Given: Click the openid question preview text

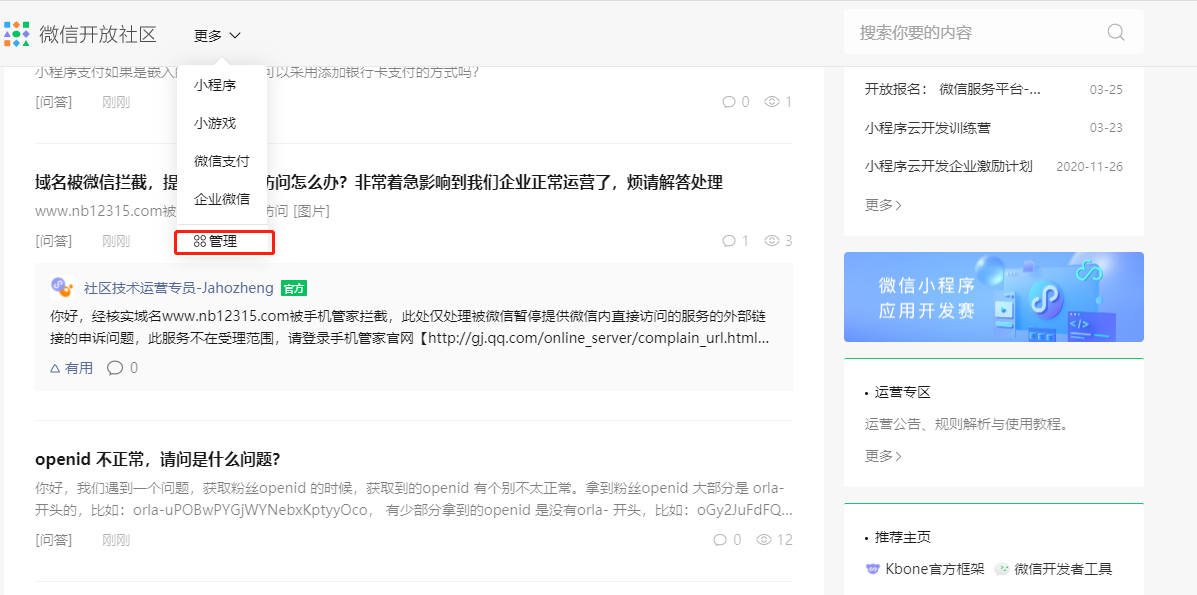Looking at the screenshot, I should tap(415, 499).
